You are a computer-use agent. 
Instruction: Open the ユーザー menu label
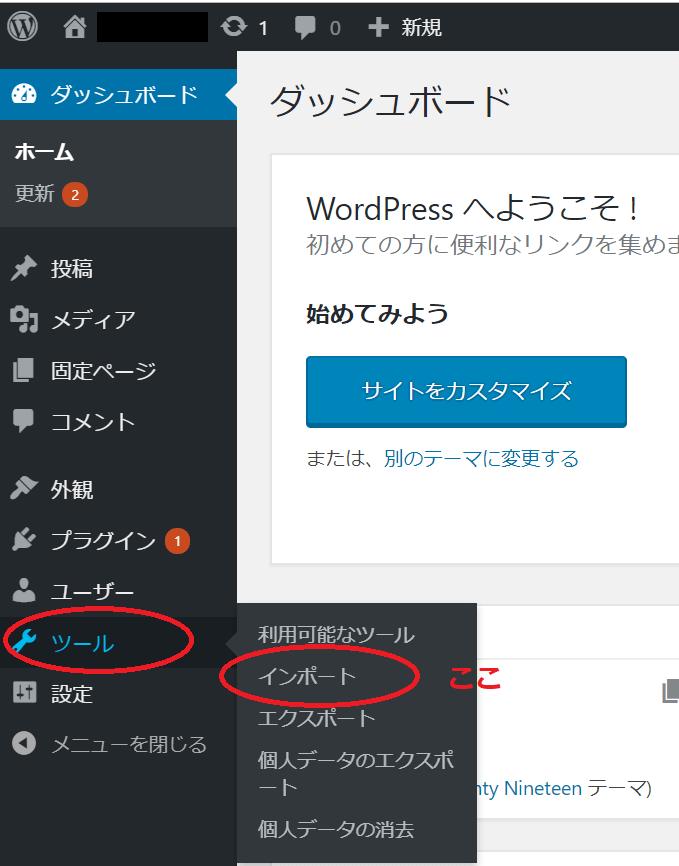(92, 592)
